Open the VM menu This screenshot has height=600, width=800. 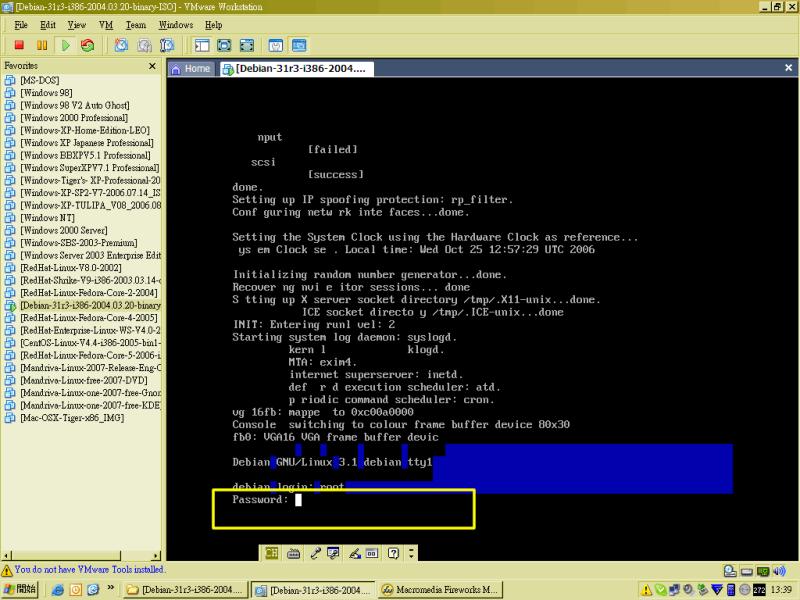(106, 25)
